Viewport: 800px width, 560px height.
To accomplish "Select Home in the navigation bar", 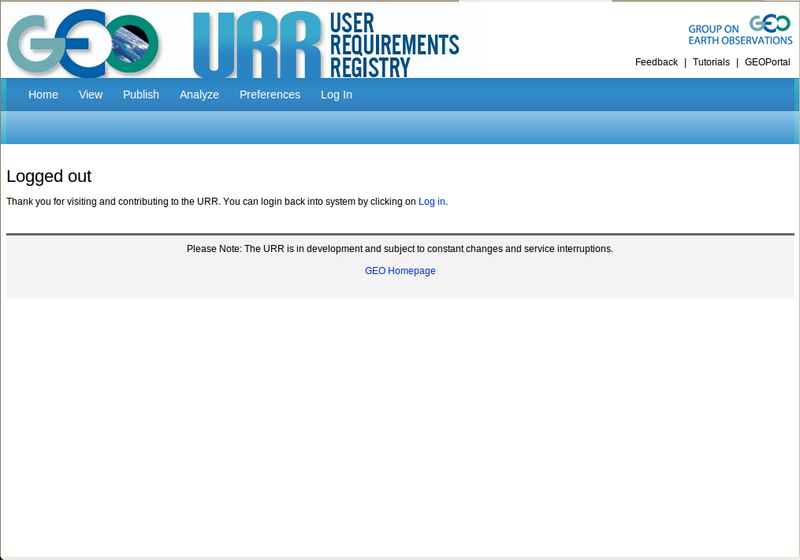I will (43, 95).
